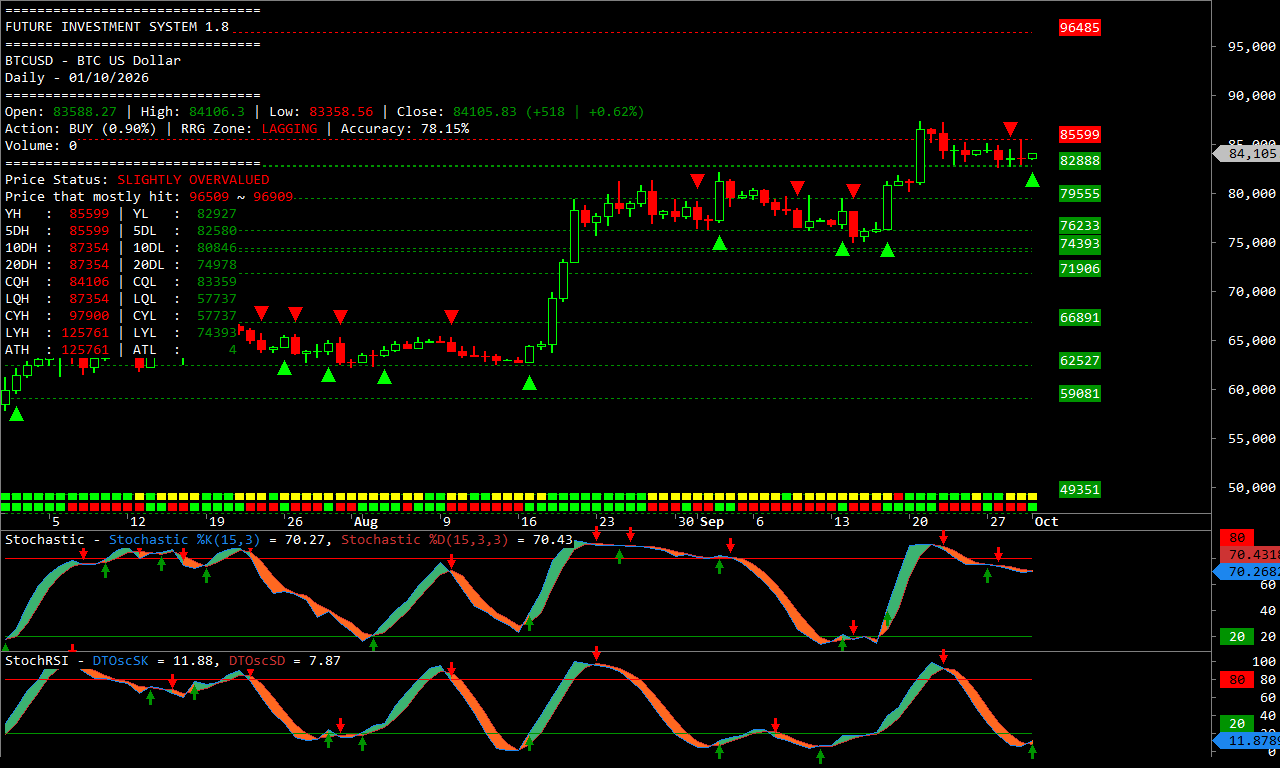
Task: Click the grey 84,105 current price tag
Action: [x=1245, y=153]
